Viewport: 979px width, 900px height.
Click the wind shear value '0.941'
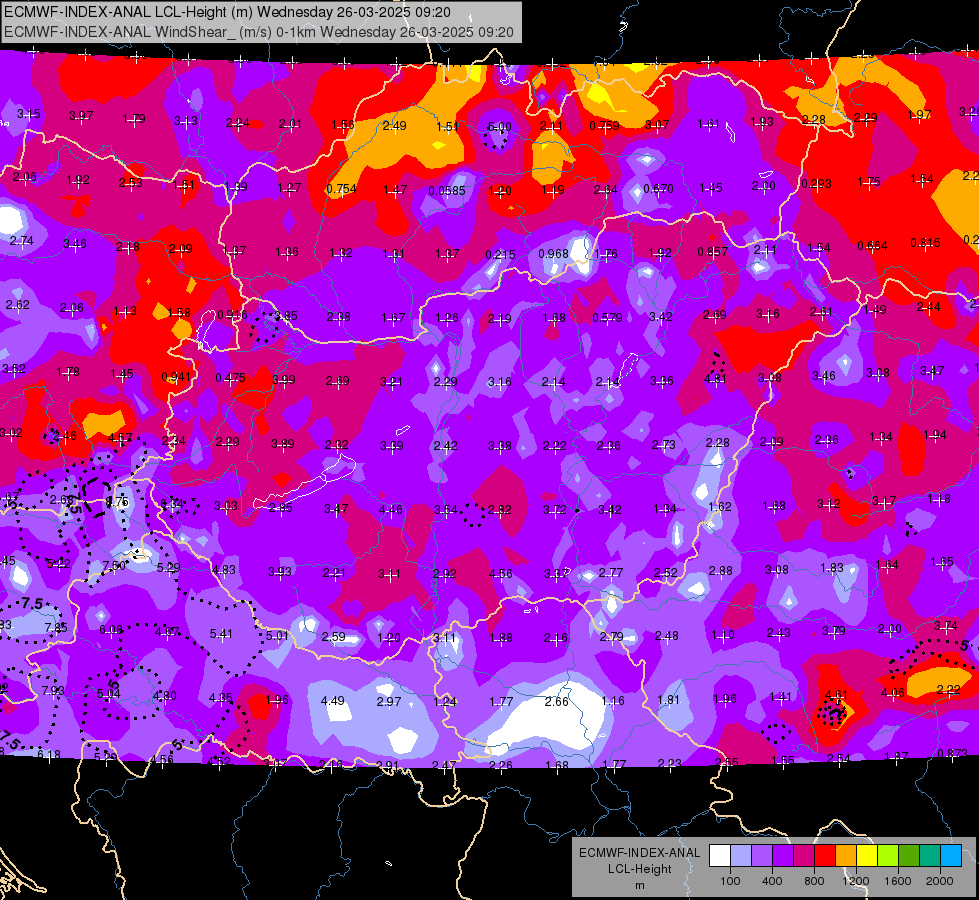coord(176,377)
